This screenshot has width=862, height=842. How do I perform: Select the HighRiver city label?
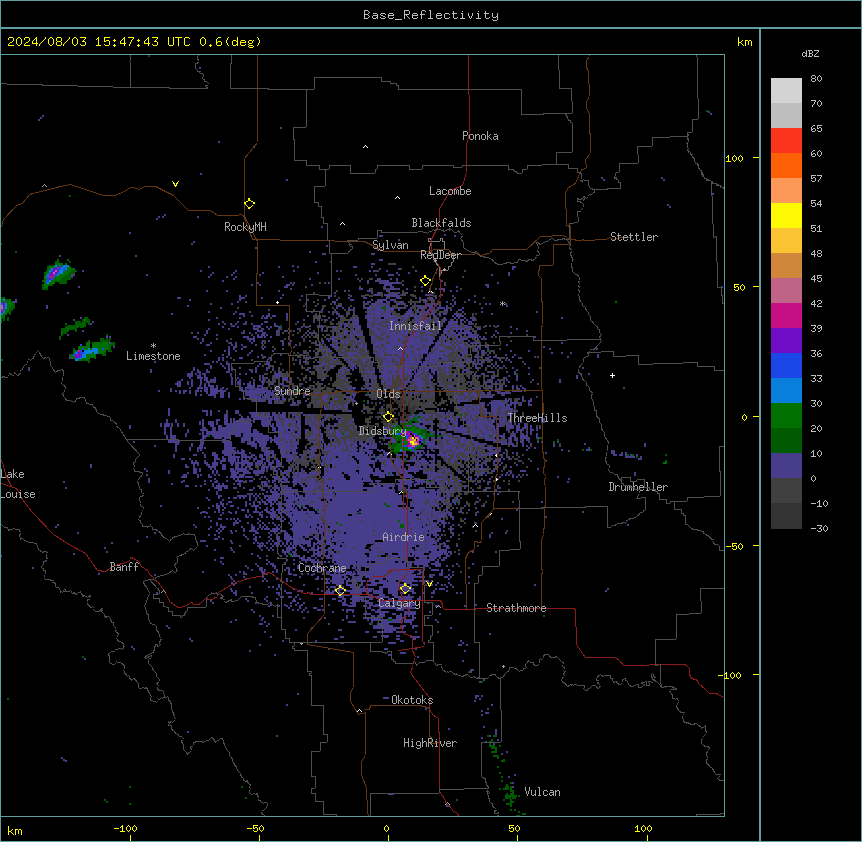(x=430, y=743)
